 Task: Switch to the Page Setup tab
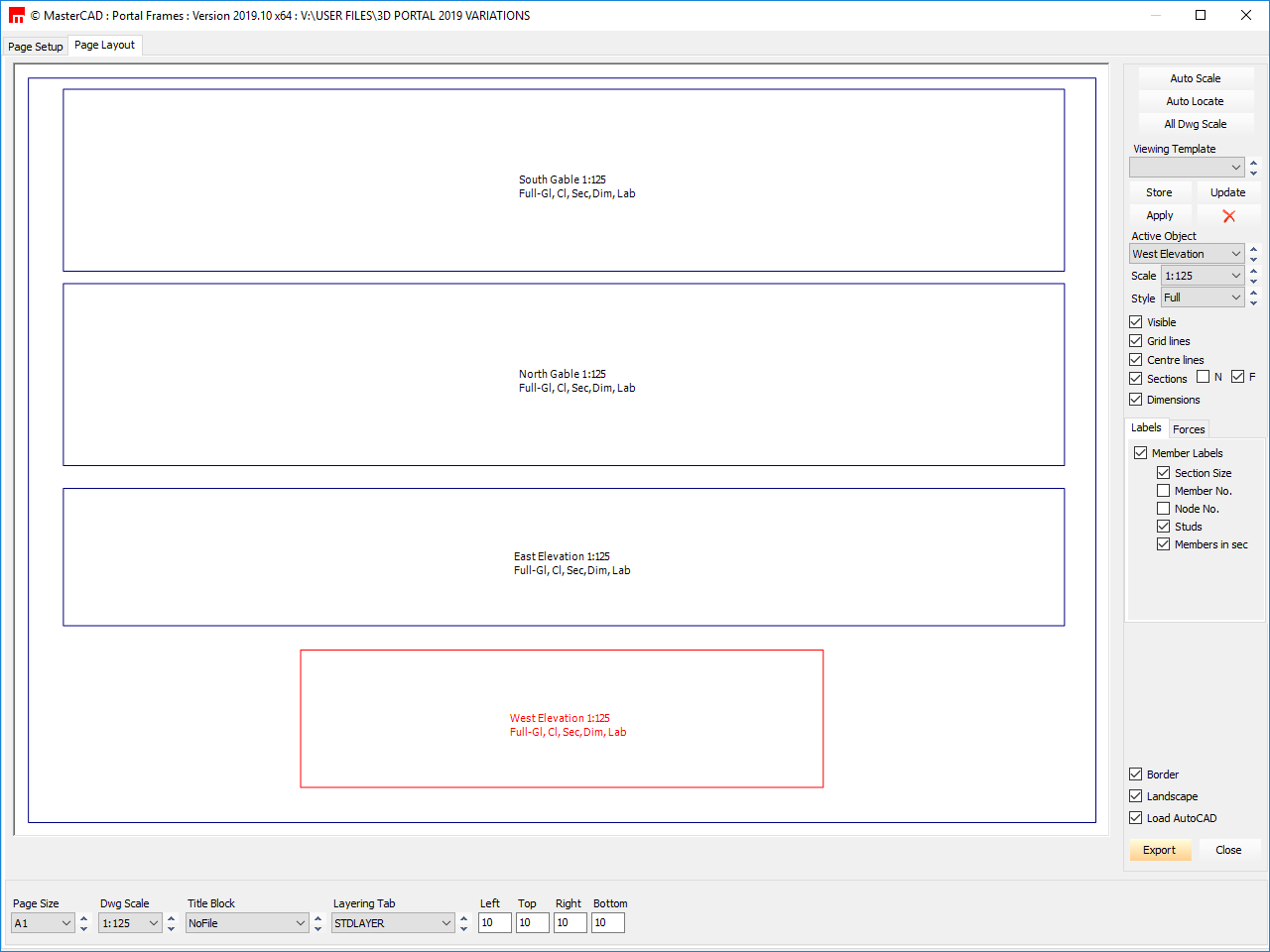[36, 47]
